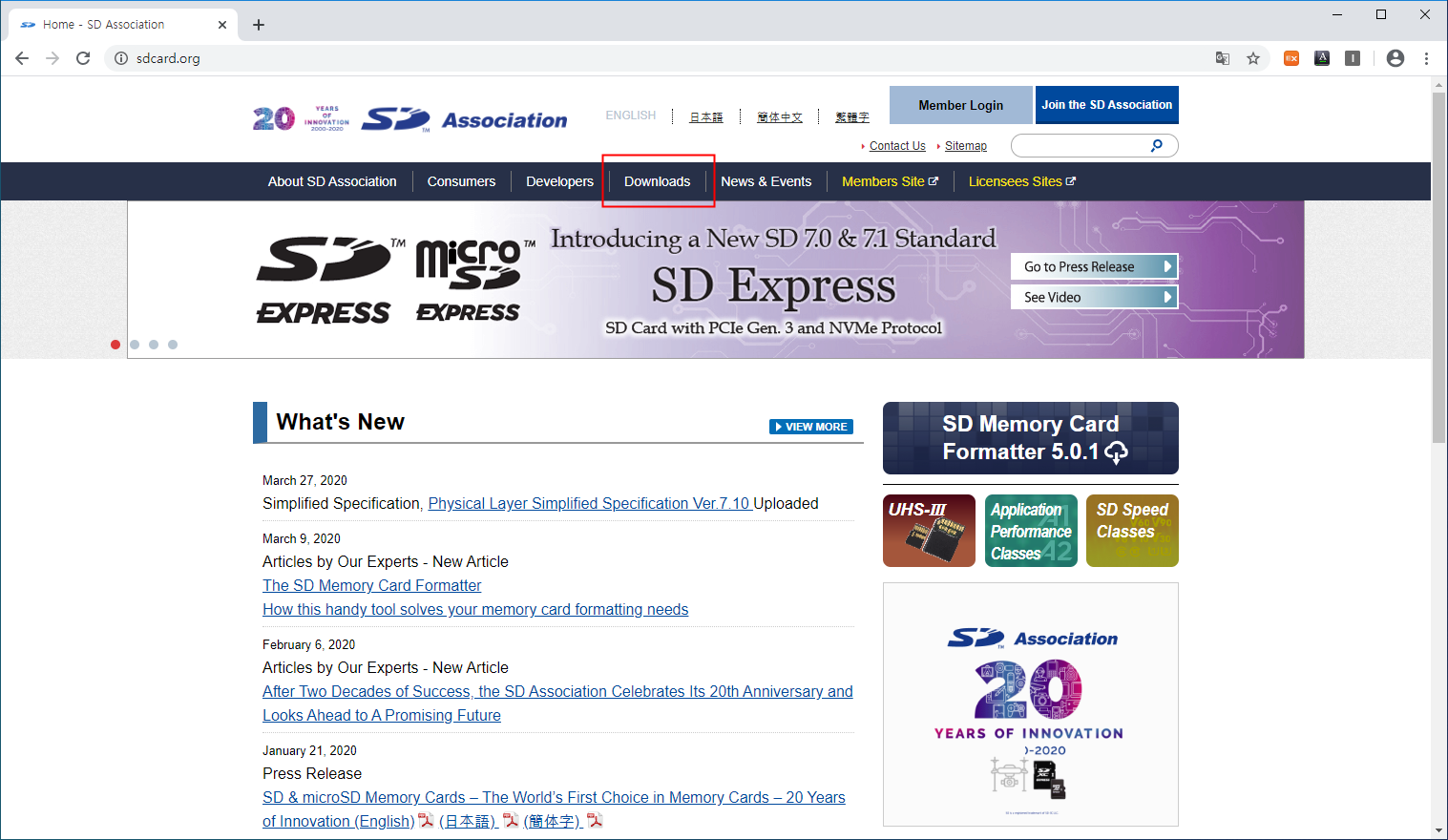Open the Chrome profile avatar
Image resolution: width=1448 pixels, height=840 pixels.
coord(1396,58)
